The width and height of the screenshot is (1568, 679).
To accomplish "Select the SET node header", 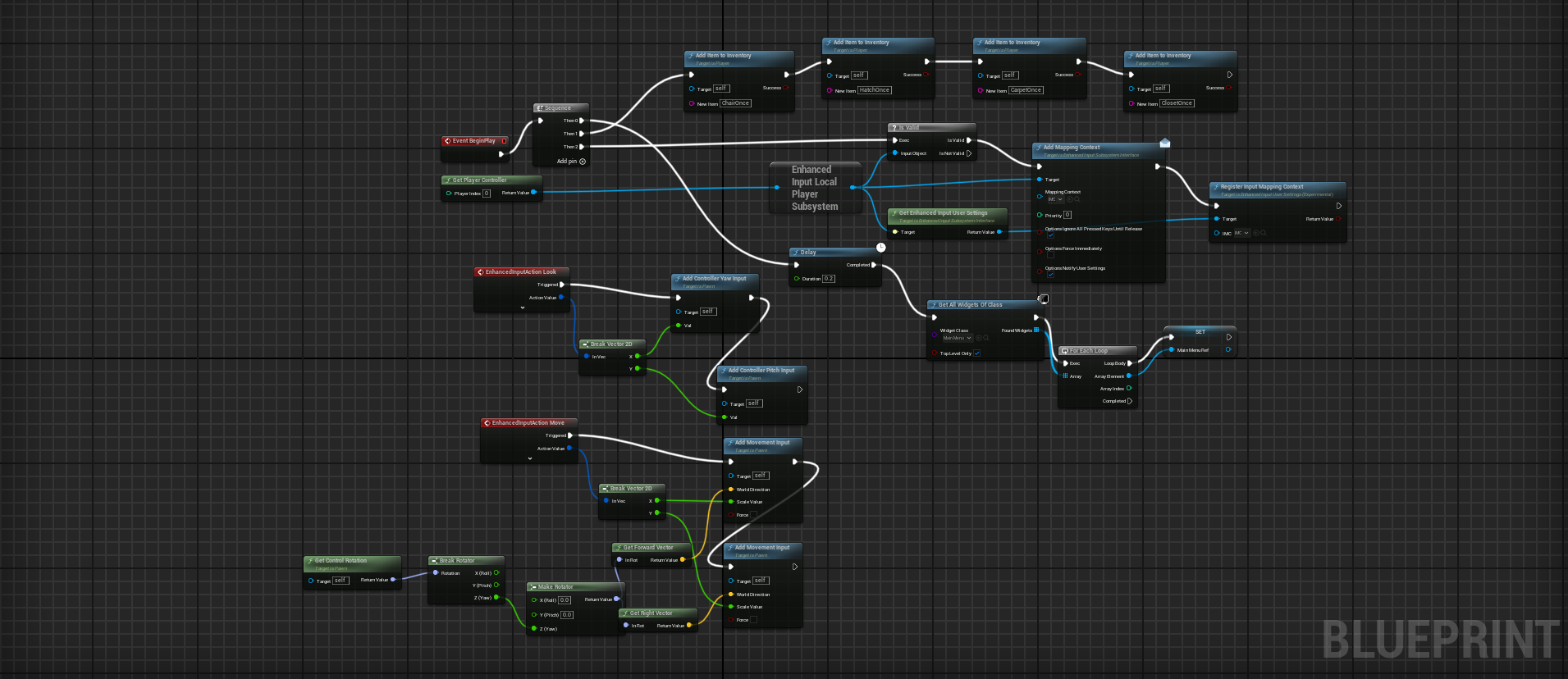I will (1200, 331).
